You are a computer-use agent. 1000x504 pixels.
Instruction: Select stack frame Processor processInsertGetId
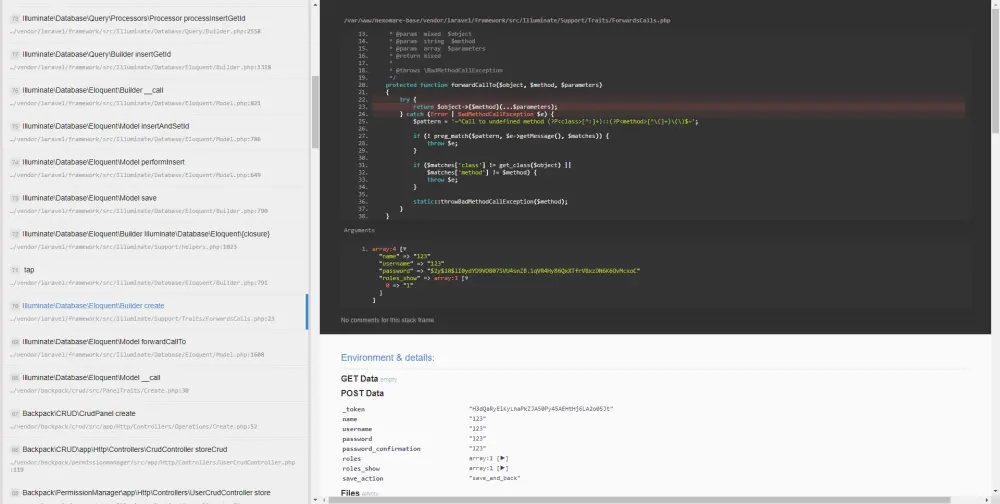[156, 24]
